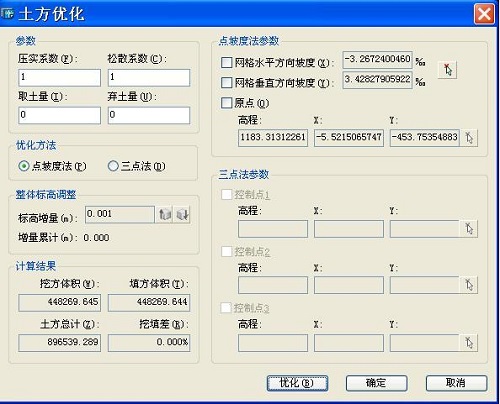This screenshot has width=500, height=404.
Task: Enable 网格垂直方向坡度 checkbox
Action: point(226,82)
